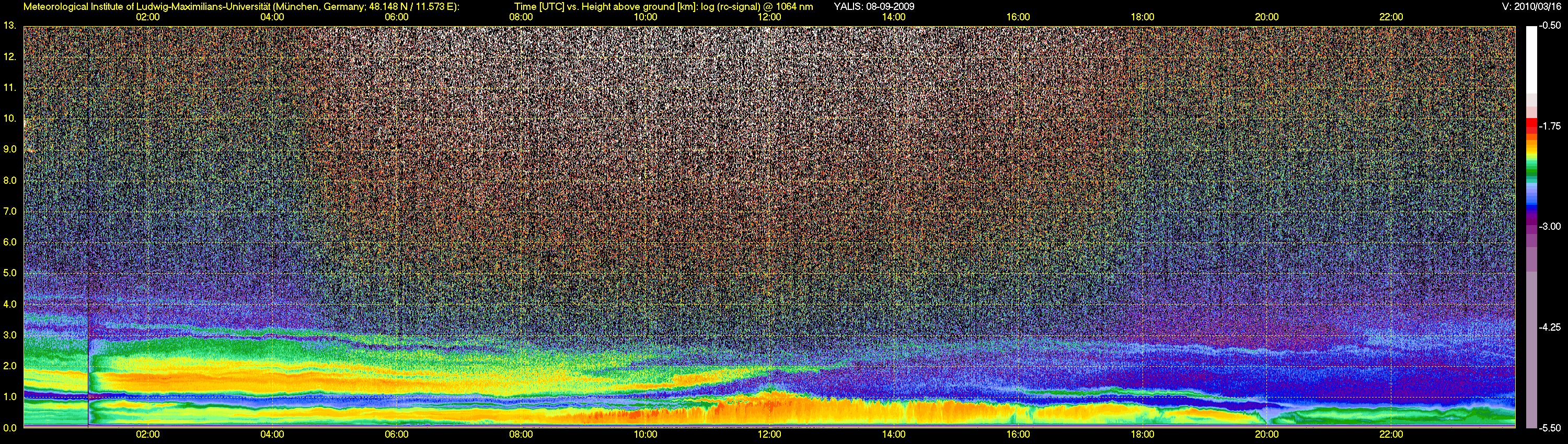This screenshot has height=444, width=1568.
Task: Select the 20:00 label on the top time axis
Action: coord(1267,17)
